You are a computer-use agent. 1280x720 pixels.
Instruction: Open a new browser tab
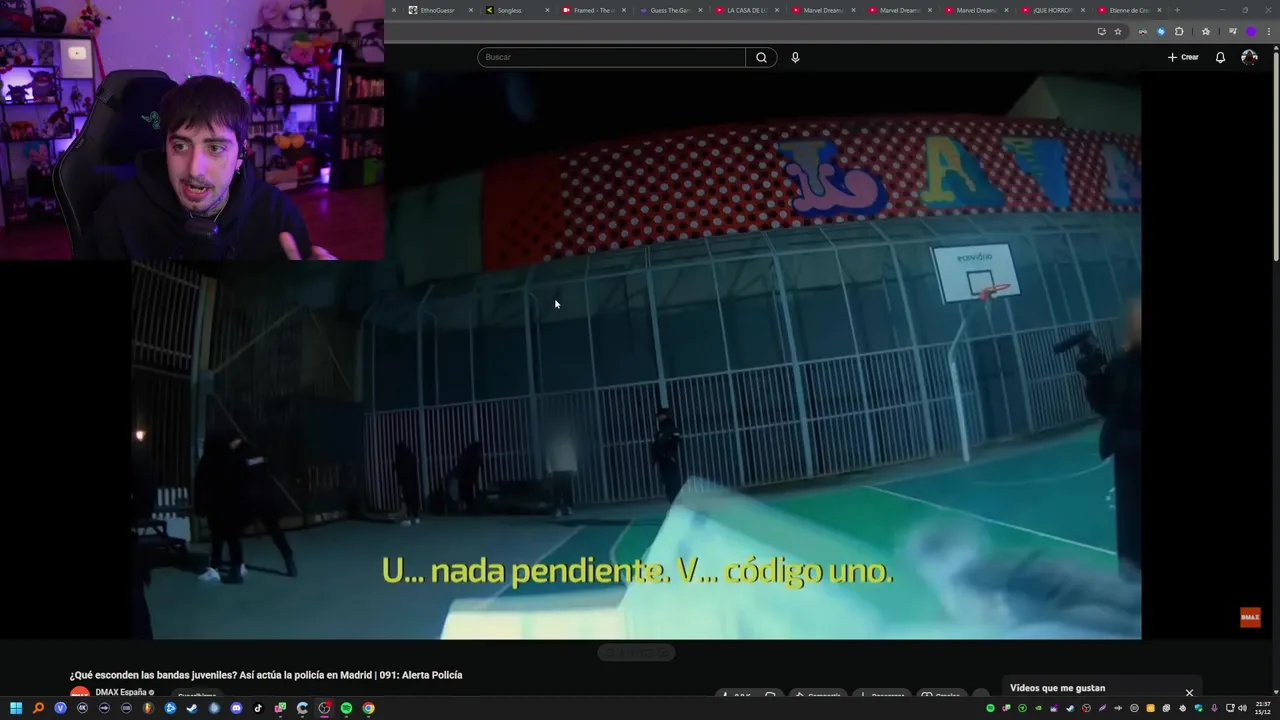click(x=1177, y=10)
